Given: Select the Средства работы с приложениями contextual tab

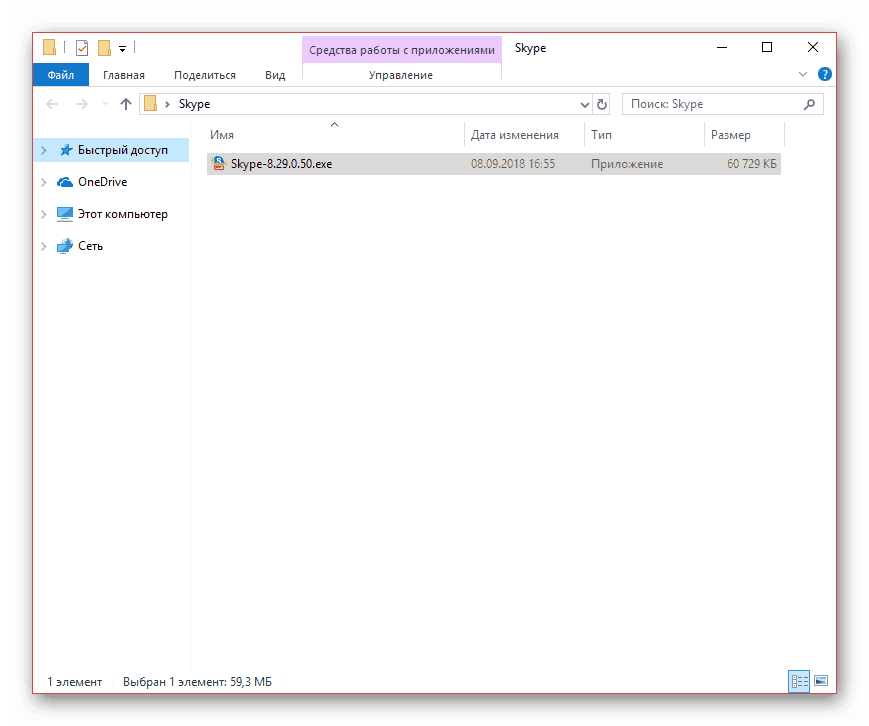Looking at the screenshot, I should point(402,50).
